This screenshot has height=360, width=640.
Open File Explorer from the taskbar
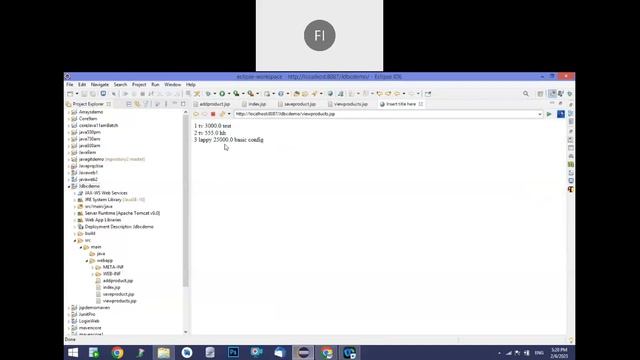(164, 353)
